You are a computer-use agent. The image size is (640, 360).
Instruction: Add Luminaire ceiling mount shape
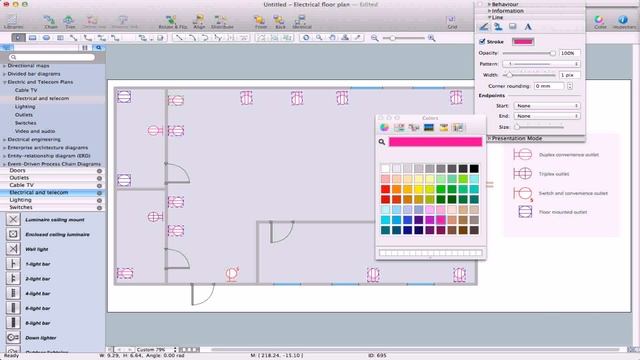13,220
